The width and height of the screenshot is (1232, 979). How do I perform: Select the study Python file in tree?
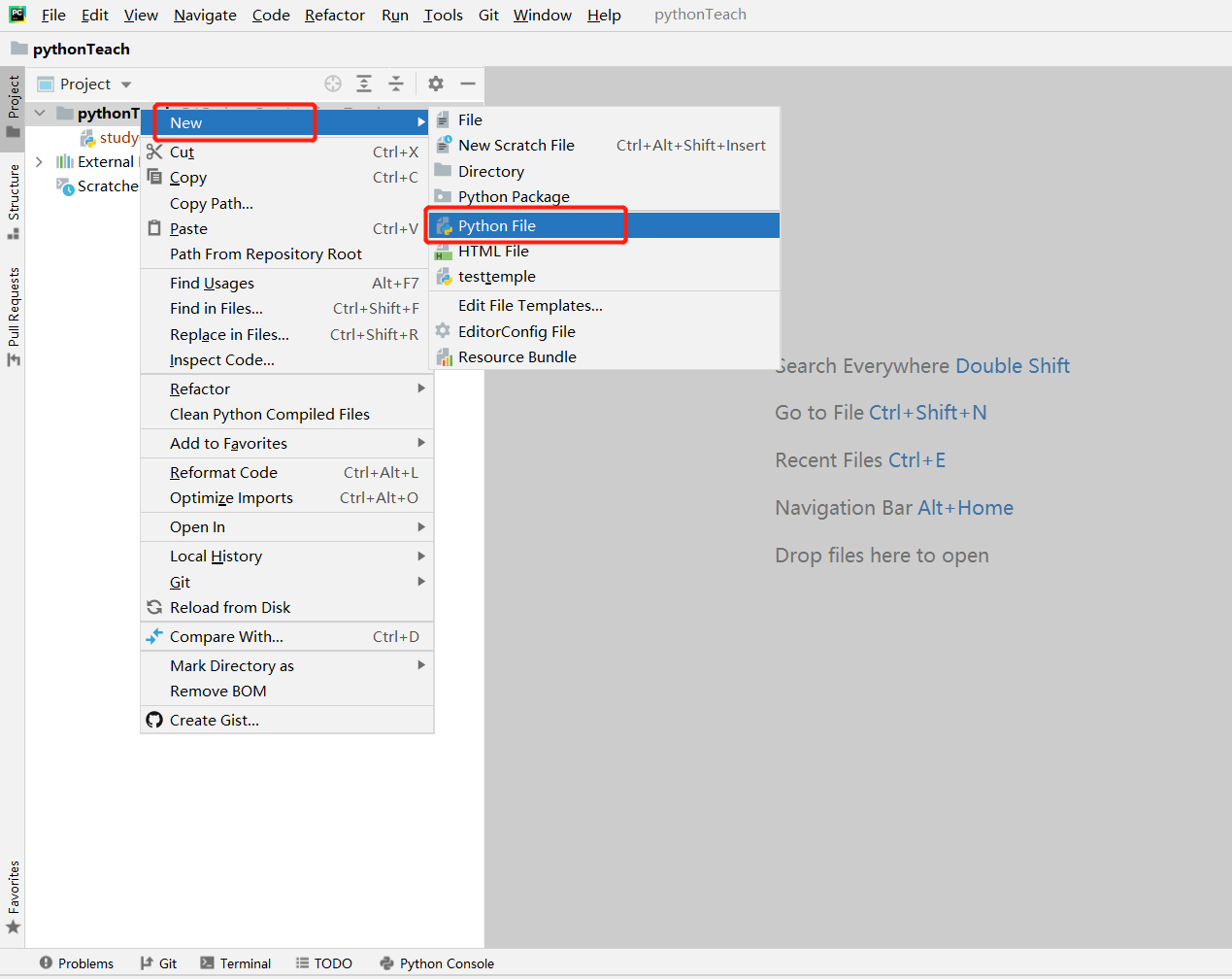coord(110,138)
